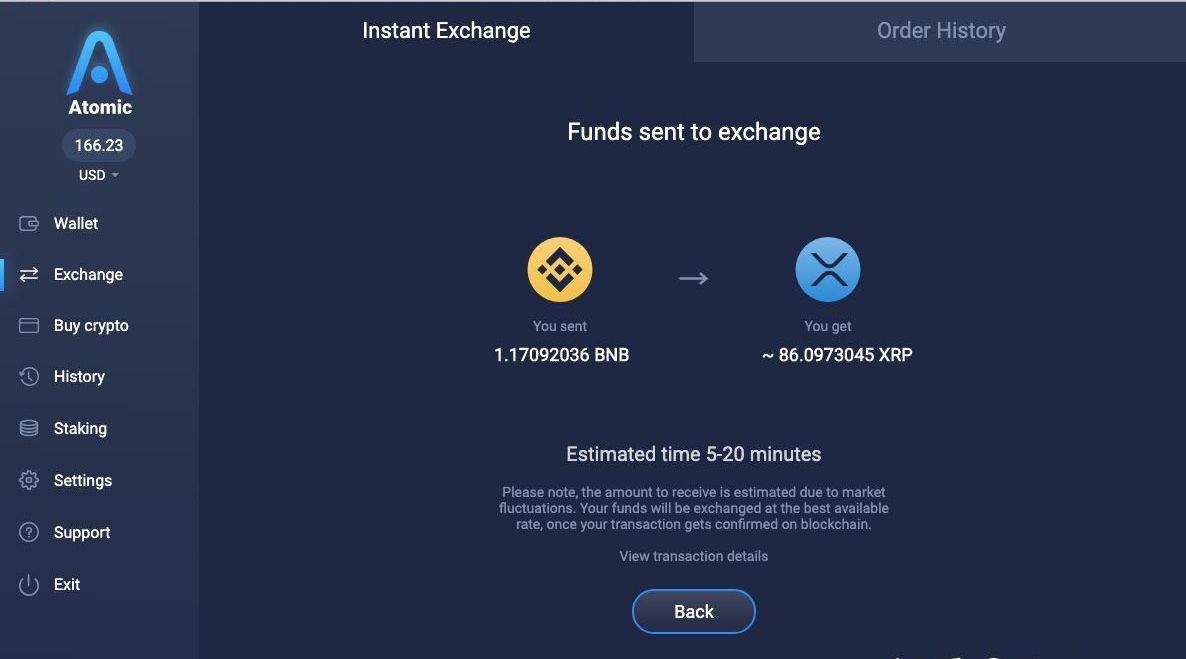1186x659 pixels.
Task: Click the Staking coins icon
Action: click(29, 428)
